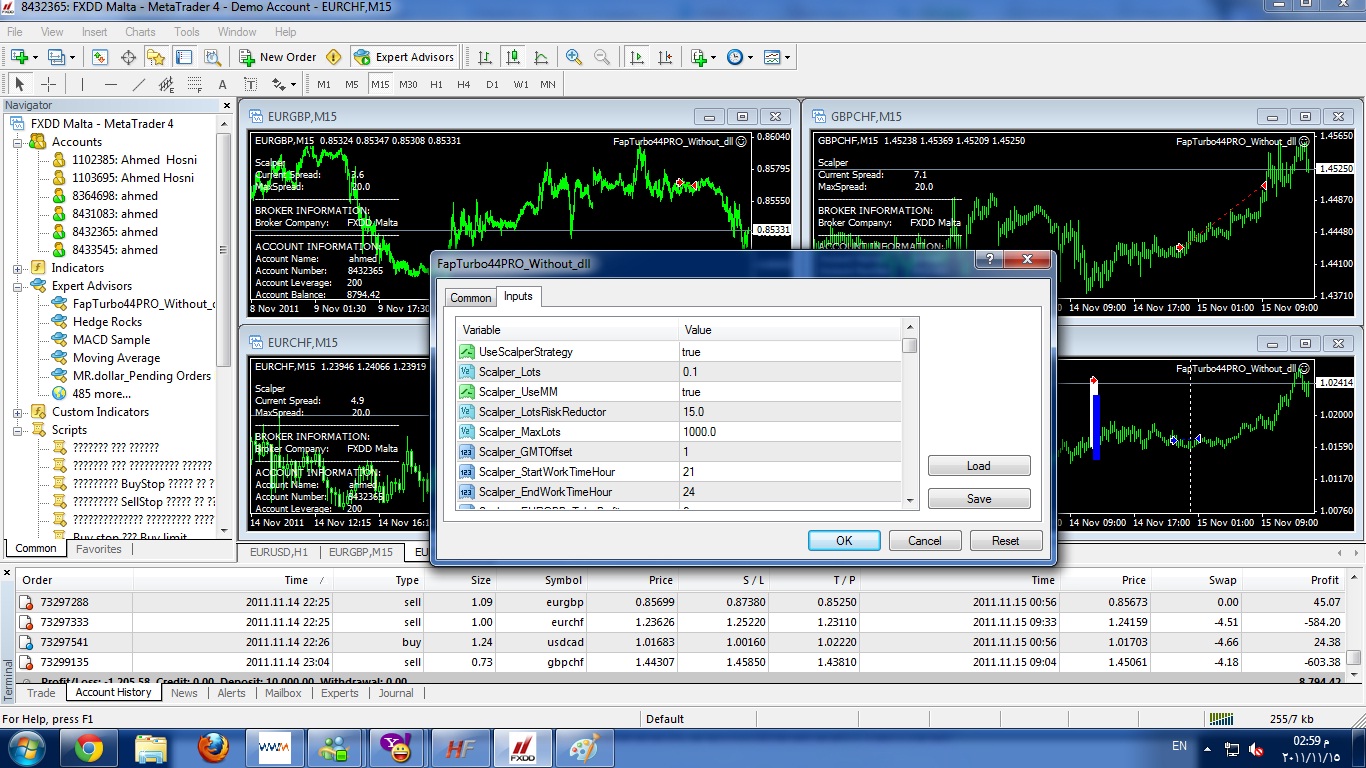This screenshot has width=1366, height=768.
Task: Toggle the Data Window crosshair-circle icon
Action: [x=129, y=57]
